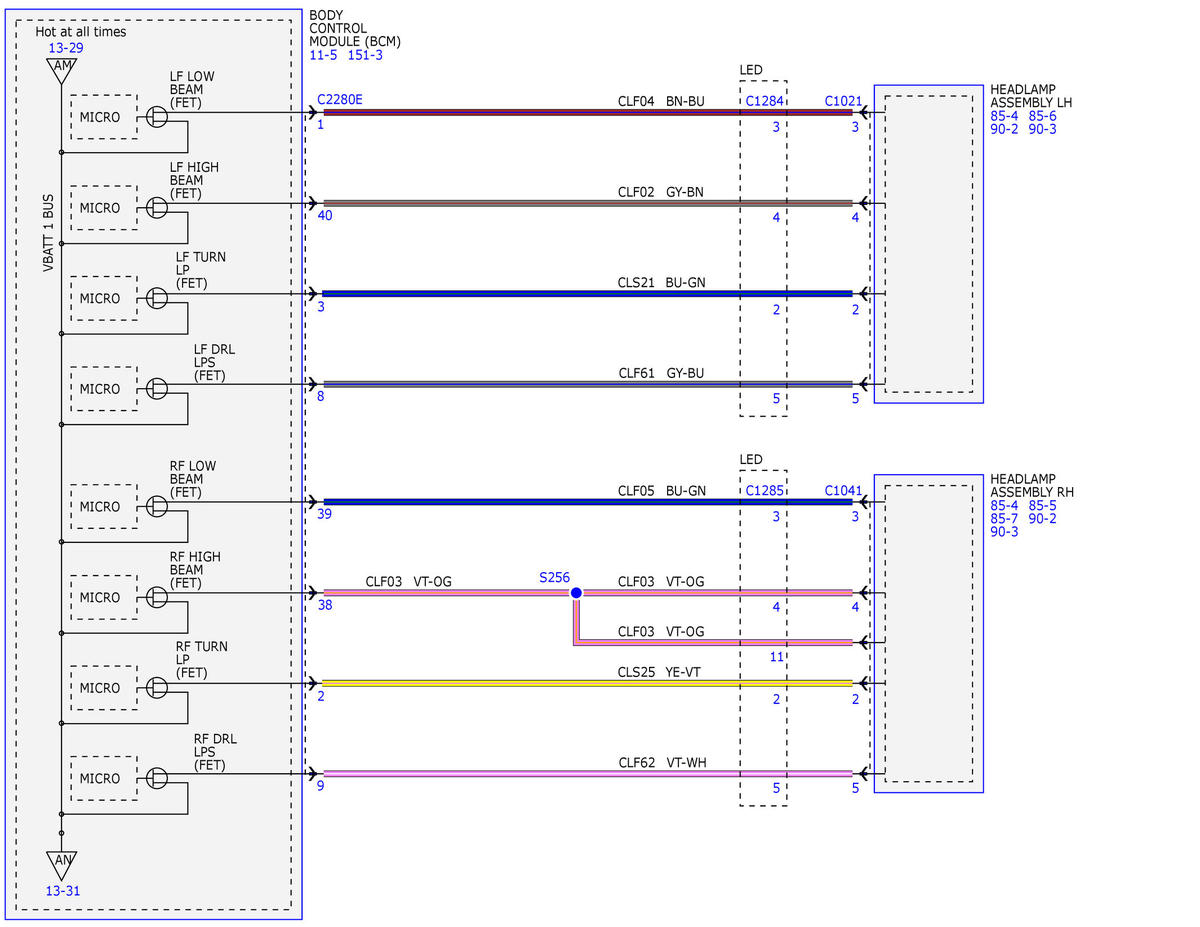Image resolution: width=1200 pixels, height=927 pixels.
Task: Click the CLS25 YE-VT wire label
Action: coord(659,671)
